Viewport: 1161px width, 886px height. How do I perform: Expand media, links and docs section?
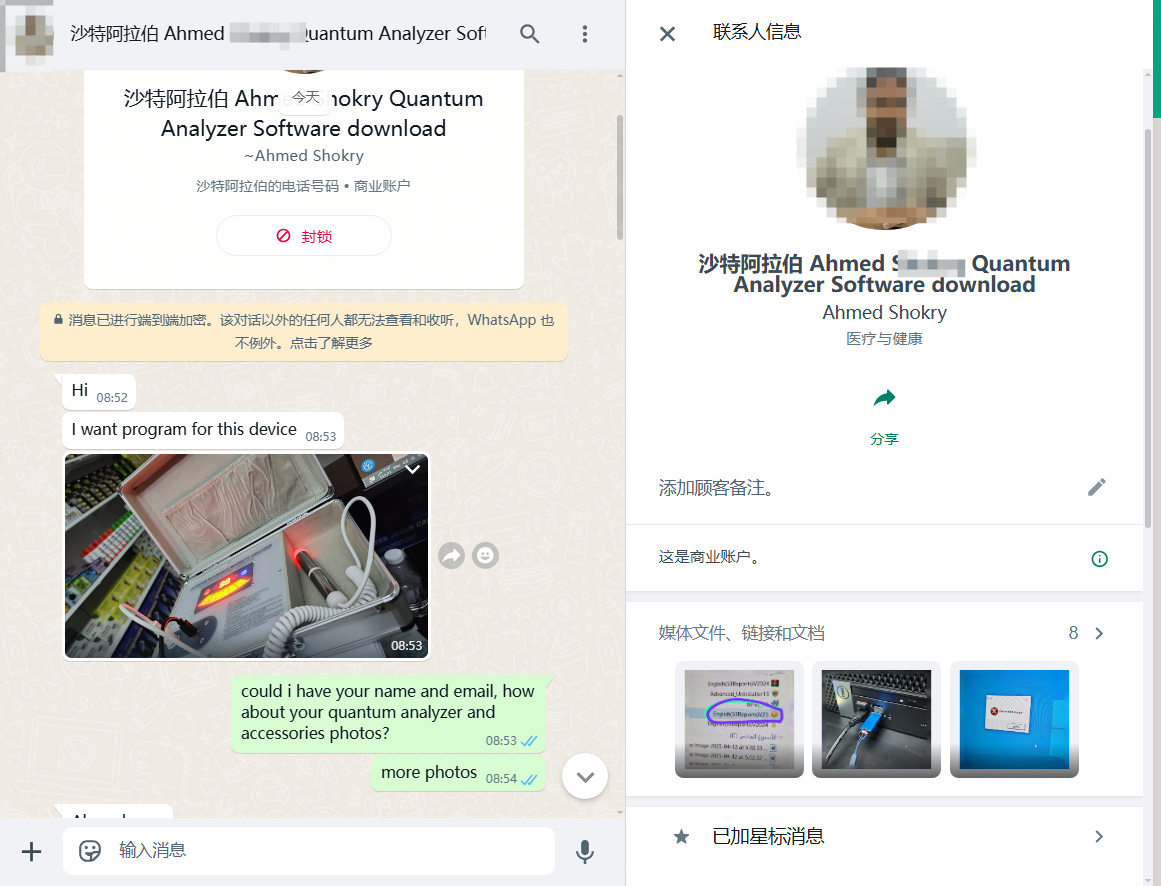pos(1099,633)
